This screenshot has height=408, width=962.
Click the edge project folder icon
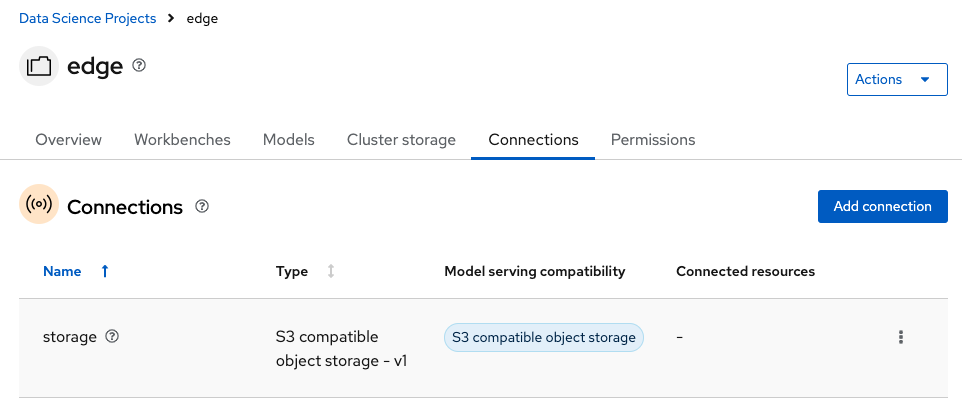tap(39, 67)
